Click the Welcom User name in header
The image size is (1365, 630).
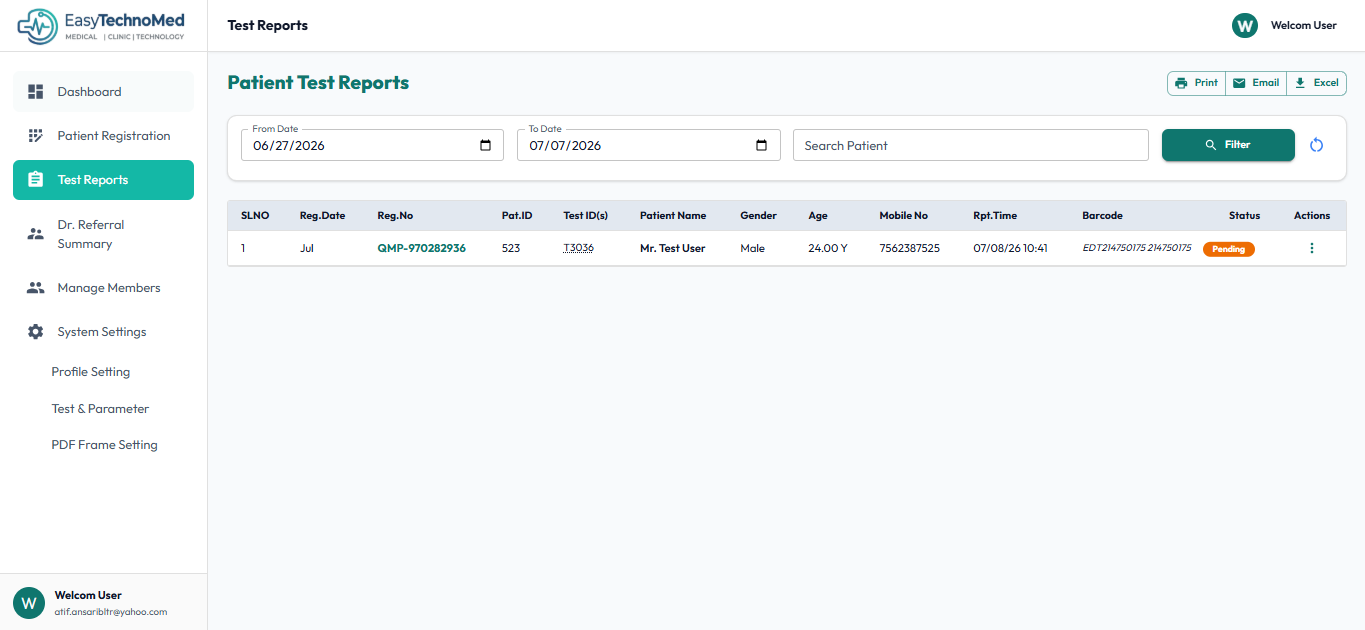(1303, 25)
